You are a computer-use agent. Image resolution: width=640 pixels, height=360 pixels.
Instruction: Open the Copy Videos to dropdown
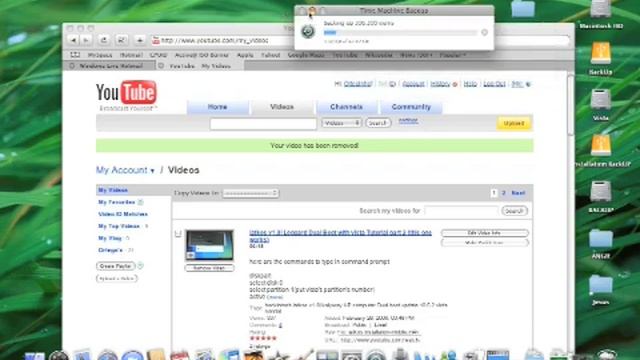tap(250, 193)
